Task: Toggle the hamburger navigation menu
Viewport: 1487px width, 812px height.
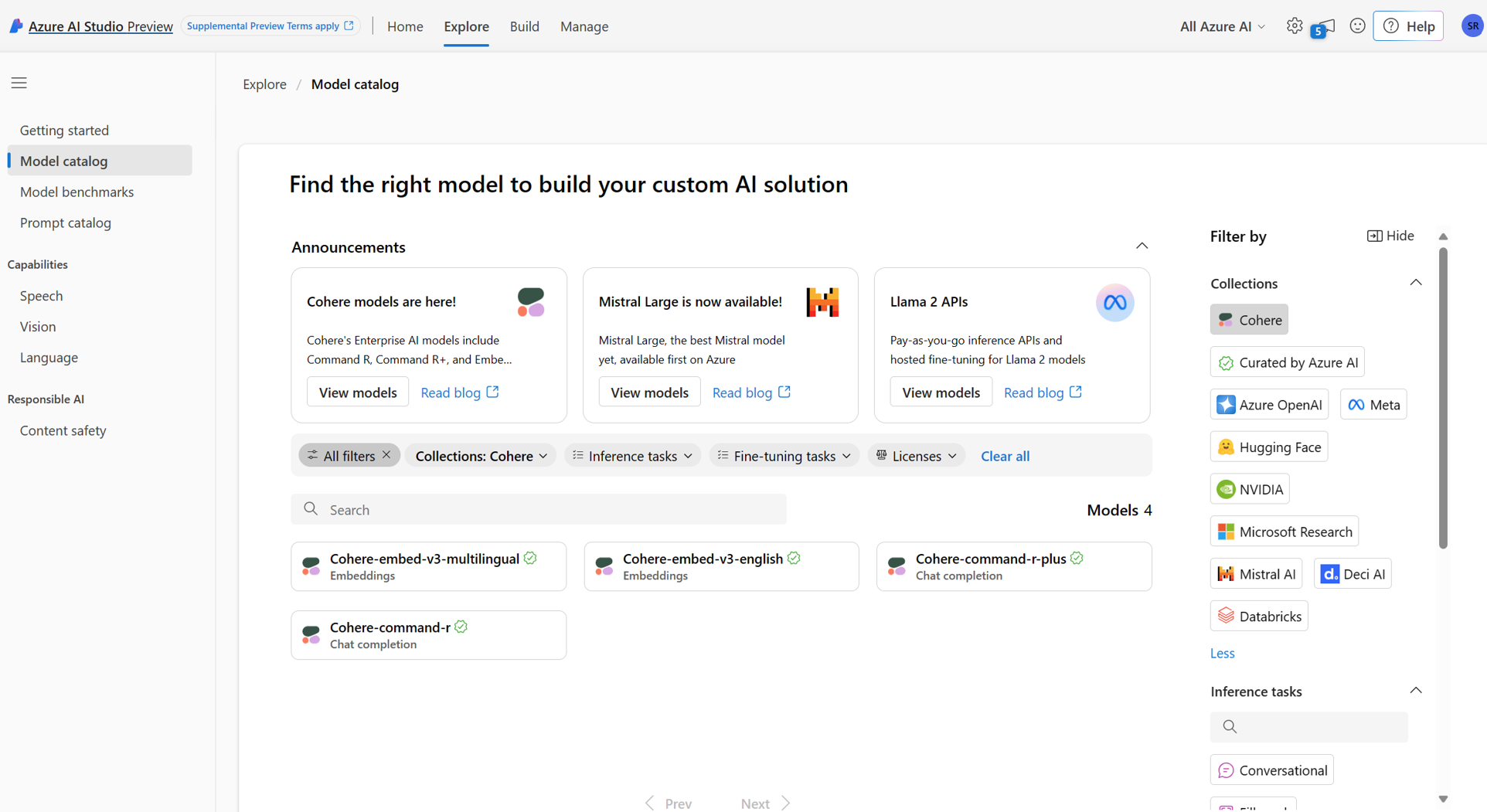Action: (x=19, y=83)
